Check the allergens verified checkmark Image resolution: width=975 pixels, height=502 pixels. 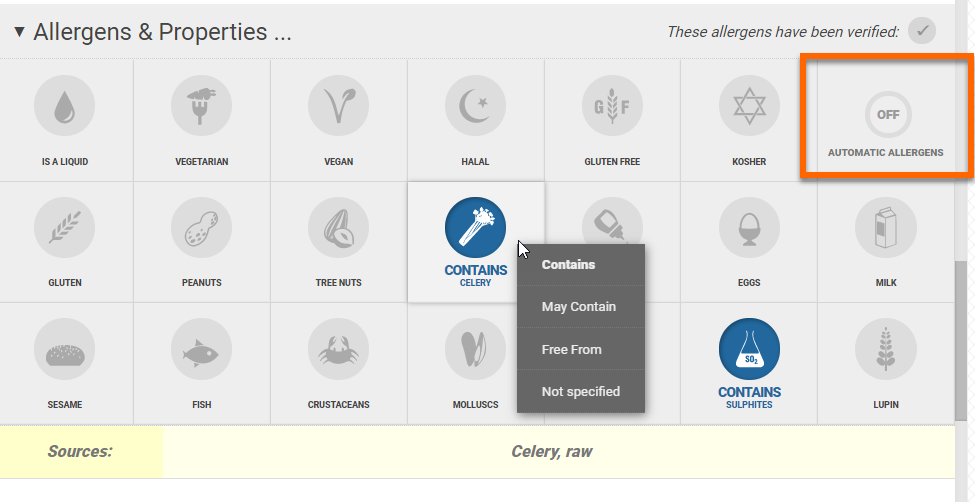pyautogui.click(x=922, y=31)
